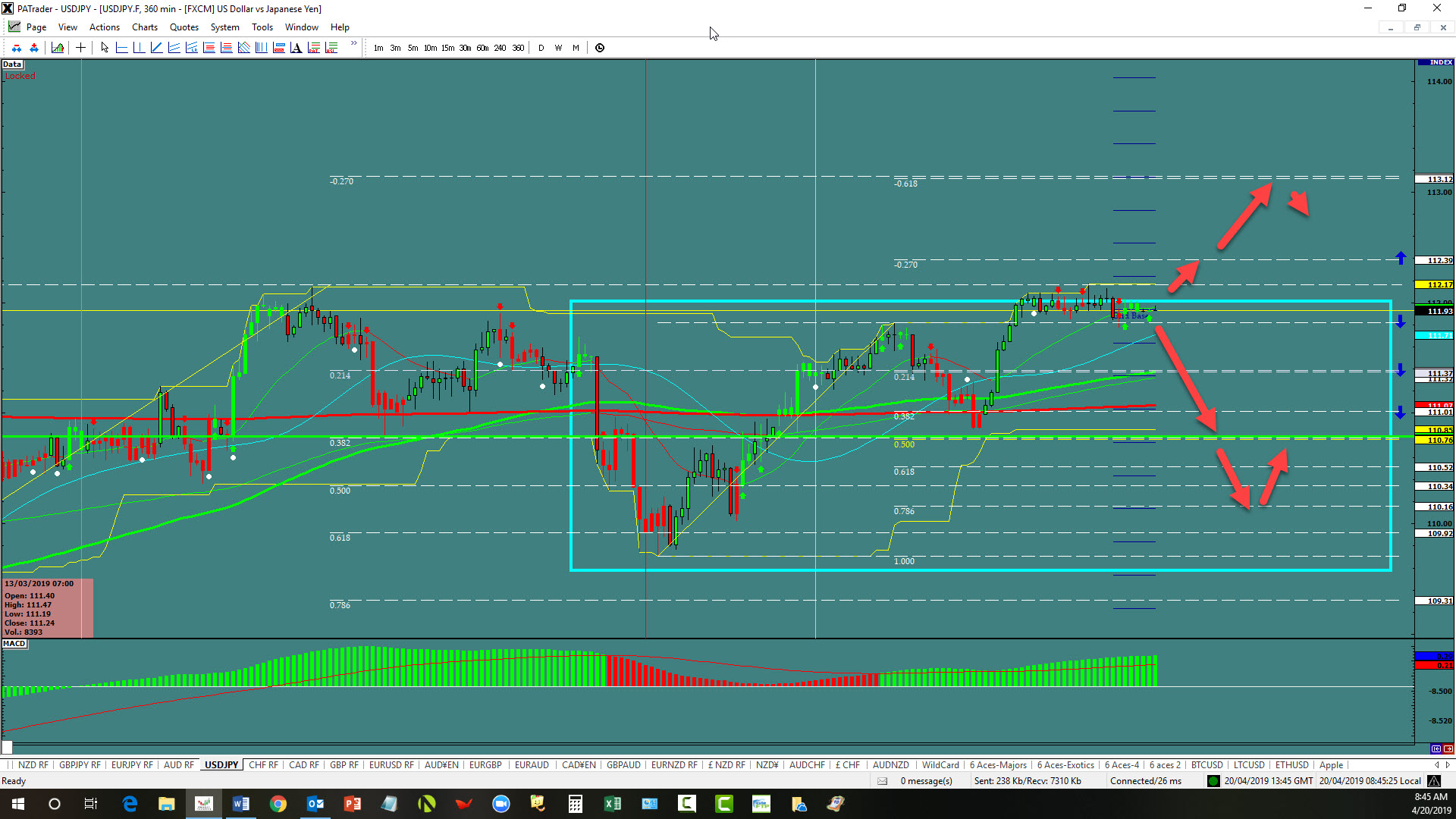Select the Fibonacci extension tool
Viewport: 1456px width, 819px height.
[x=226, y=48]
